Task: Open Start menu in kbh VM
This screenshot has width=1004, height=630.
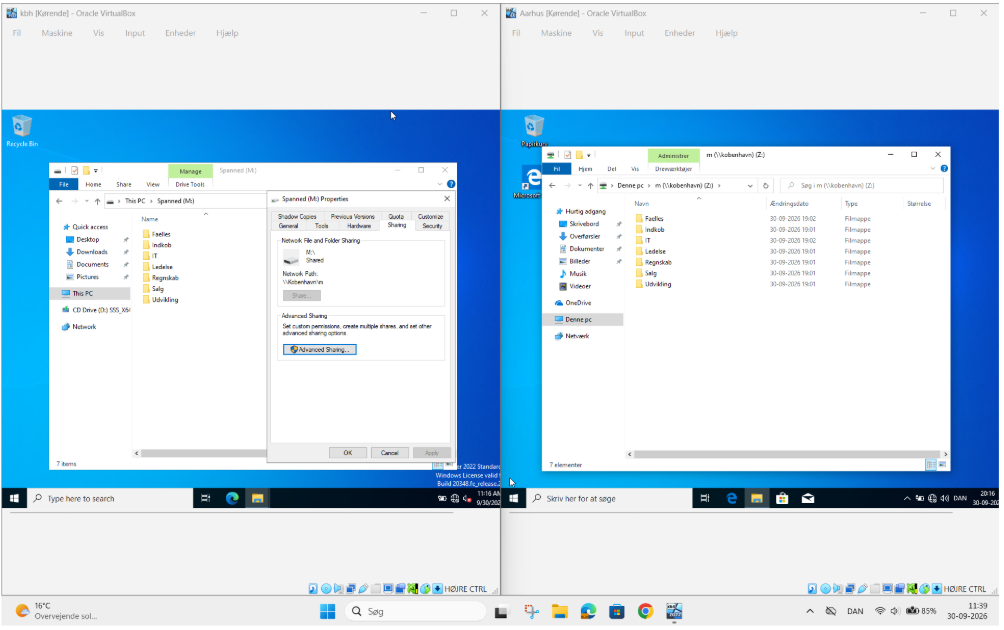Action: coord(14,498)
